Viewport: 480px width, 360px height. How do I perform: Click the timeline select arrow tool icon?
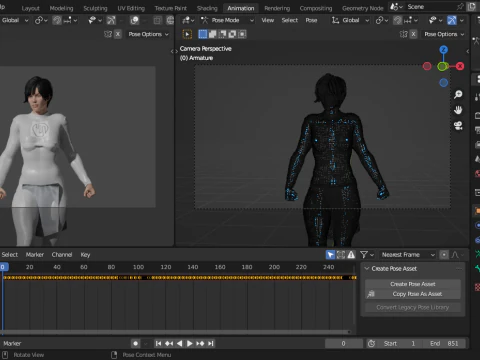click(330, 255)
